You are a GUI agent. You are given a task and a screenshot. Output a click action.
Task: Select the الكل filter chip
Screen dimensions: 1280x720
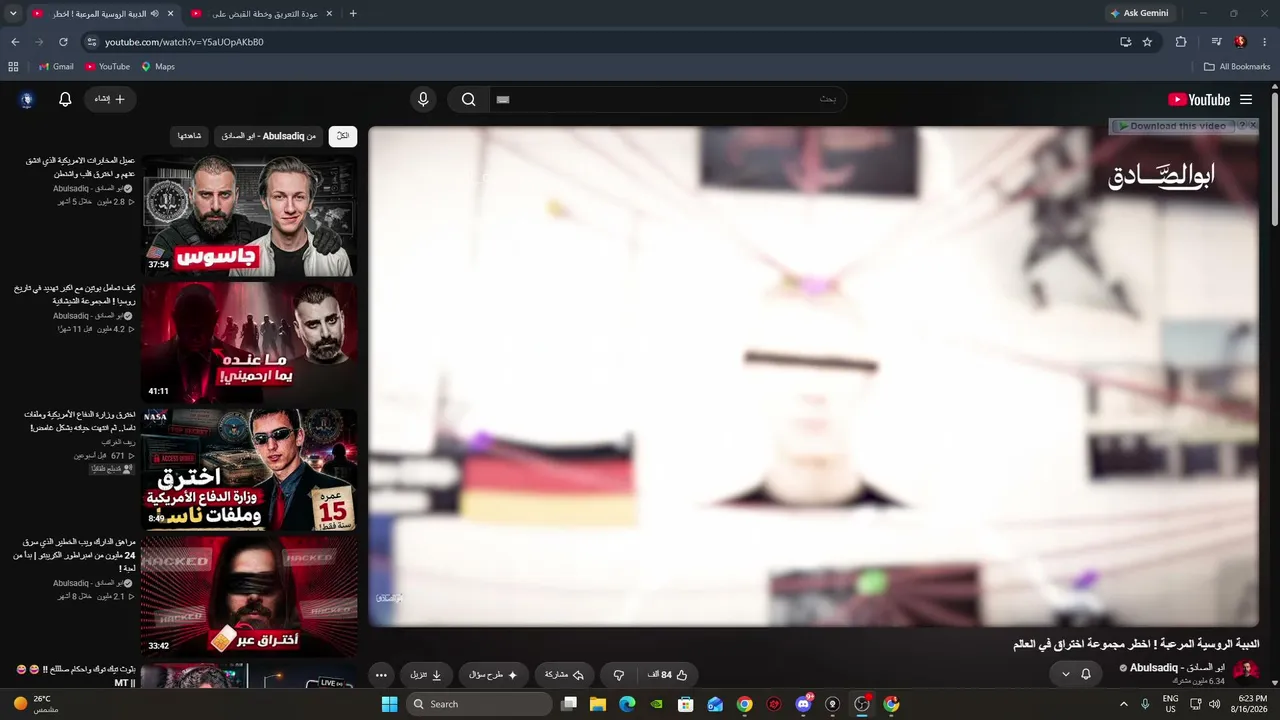click(342, 136)
